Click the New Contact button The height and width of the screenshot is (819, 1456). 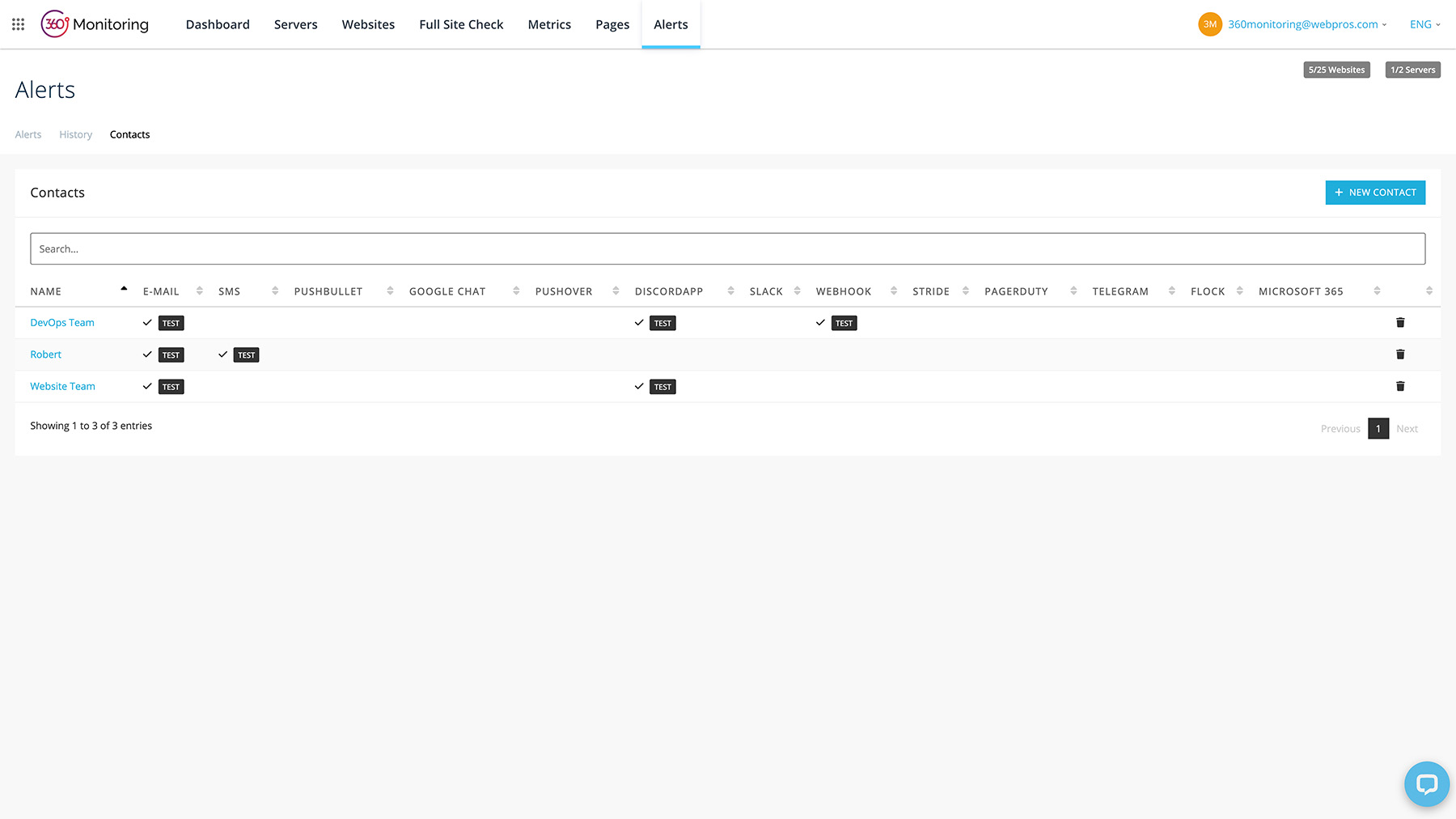click(x=1375, y=193)
